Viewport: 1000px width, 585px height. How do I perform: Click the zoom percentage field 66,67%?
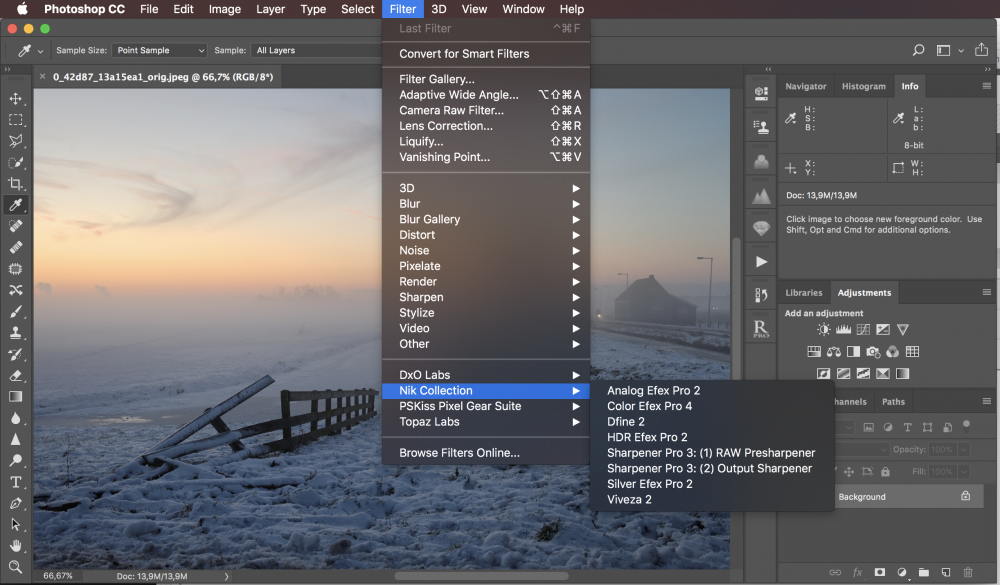[x=57, y=576]
